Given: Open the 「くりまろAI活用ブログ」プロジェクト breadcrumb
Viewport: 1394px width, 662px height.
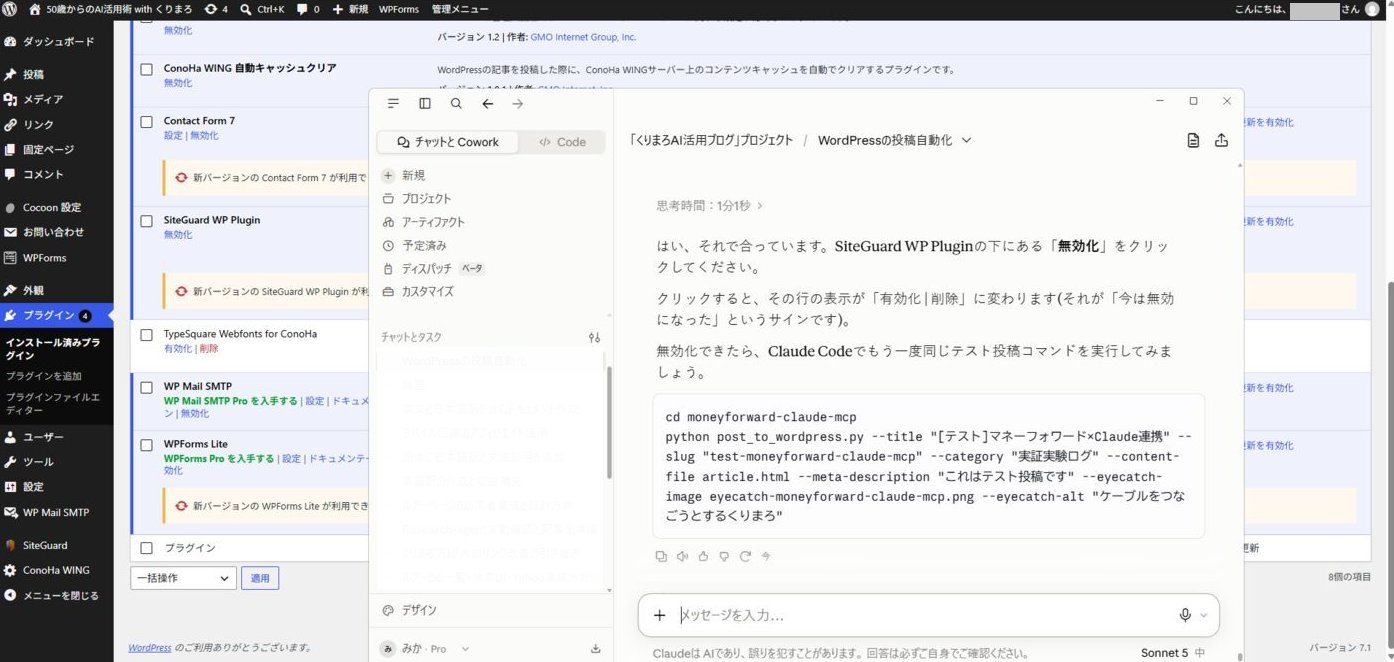Looking at the screenshot, I should click(x=711, y=141).
